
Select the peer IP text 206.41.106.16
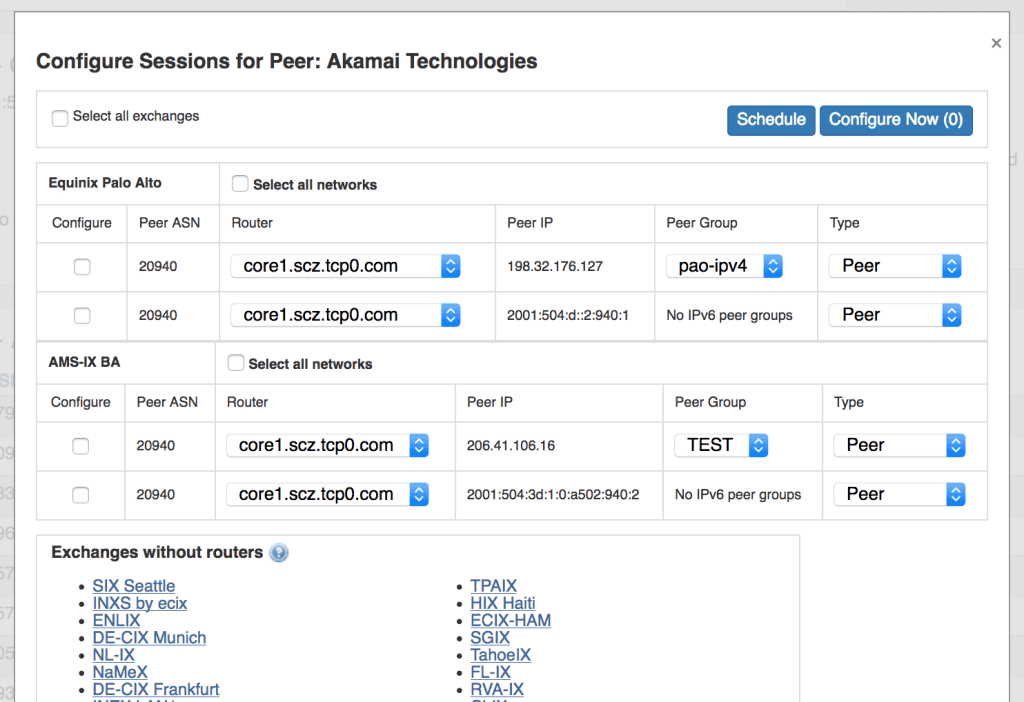click(511, 446)
